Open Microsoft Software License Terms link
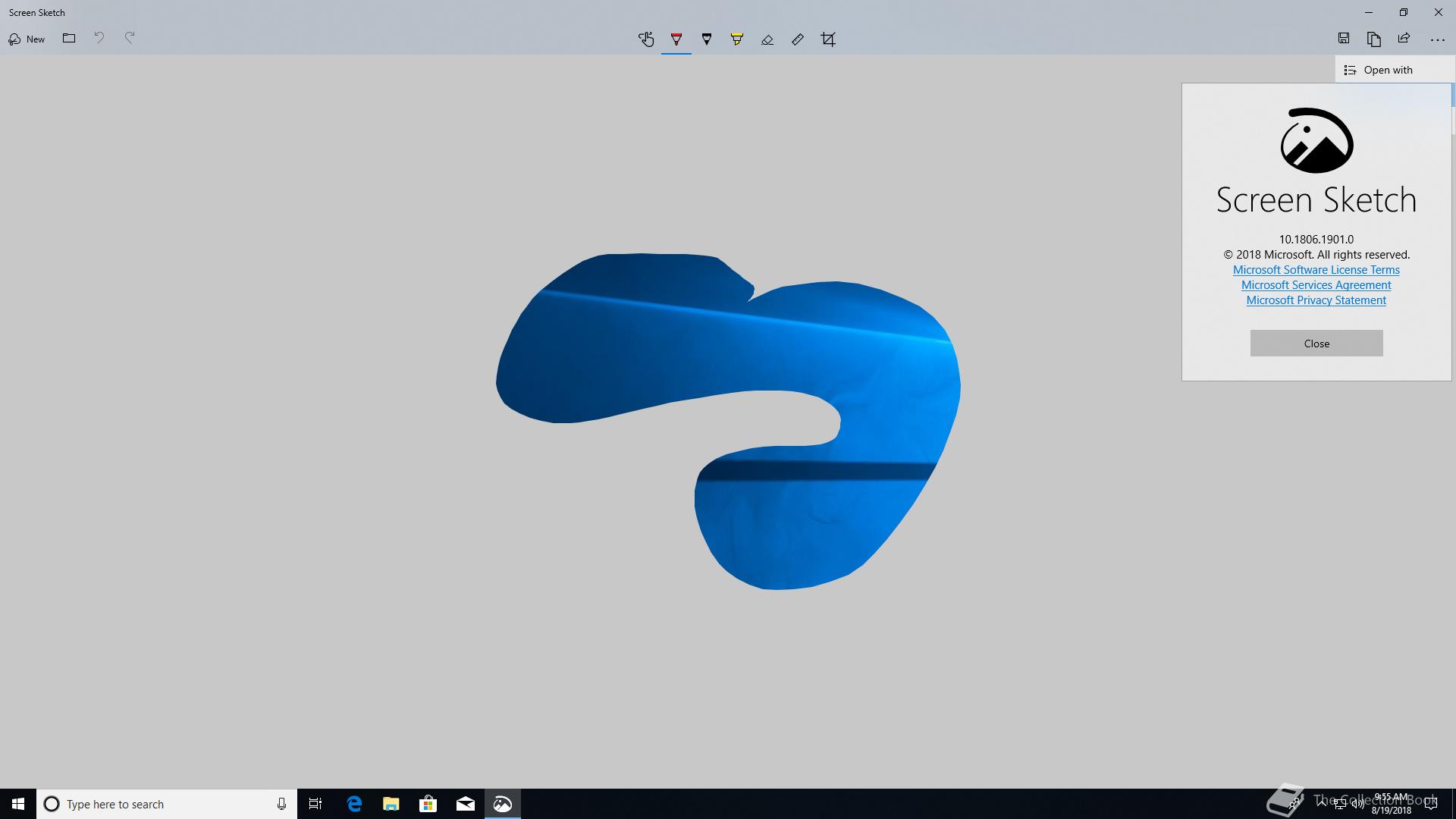This screenshot has width=1456, height=819. tap(1316, 270)
